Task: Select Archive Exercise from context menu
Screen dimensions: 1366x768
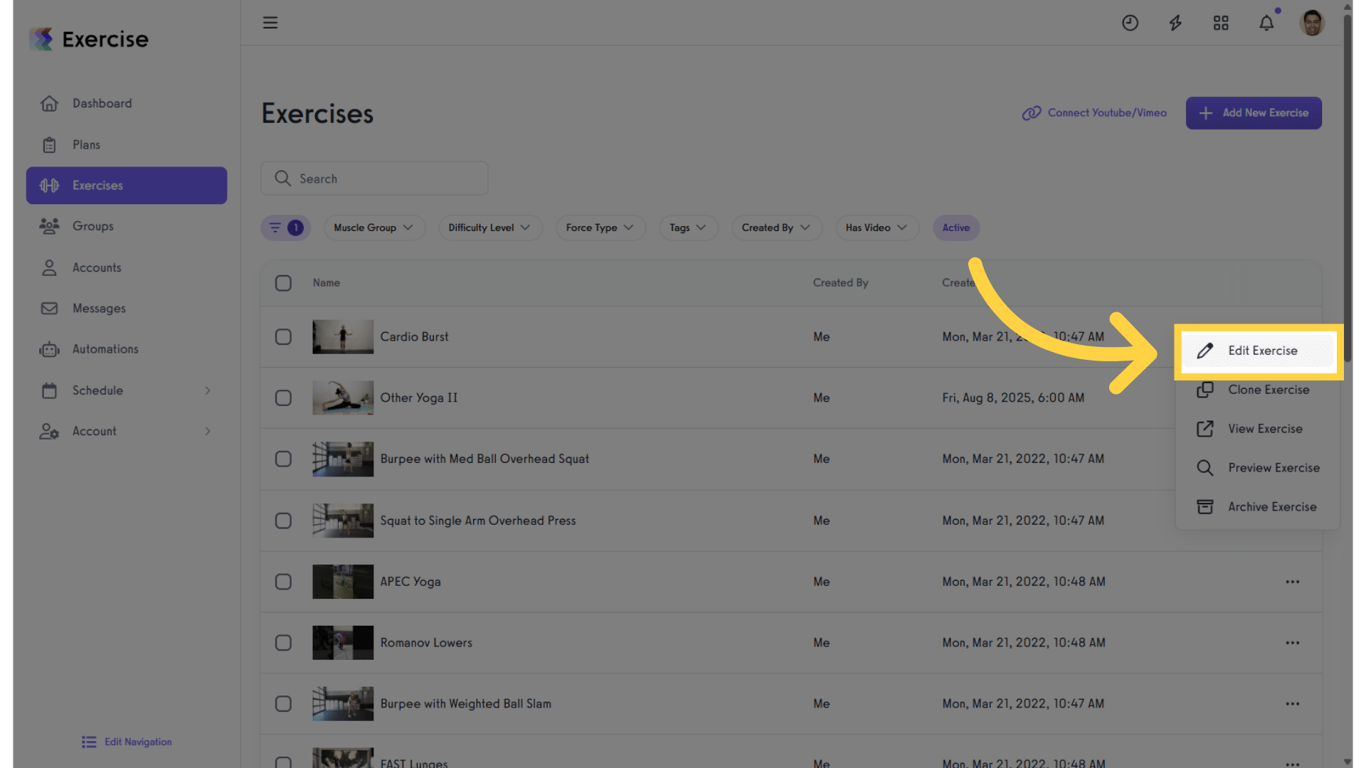Action: [1258, 507]
